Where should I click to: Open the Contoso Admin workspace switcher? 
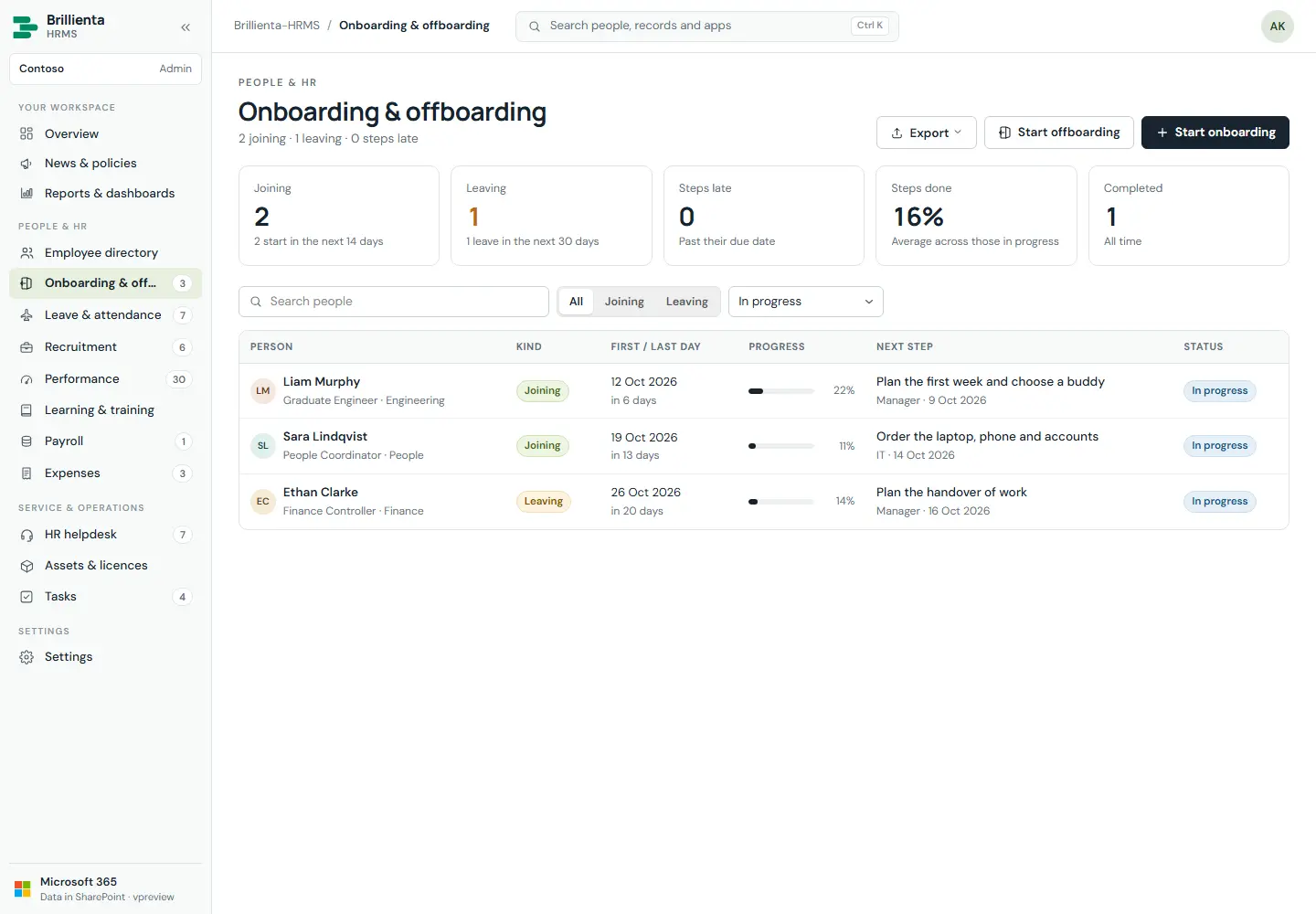(105, 69)
